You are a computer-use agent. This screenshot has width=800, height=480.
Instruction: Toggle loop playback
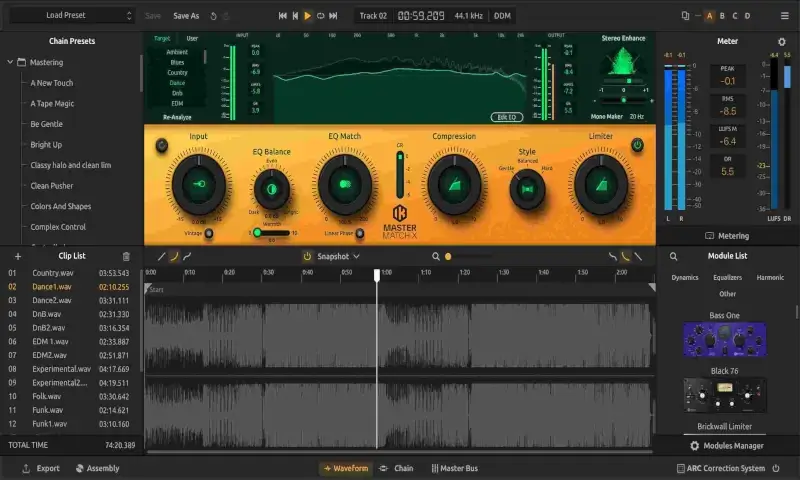(320, 16)
